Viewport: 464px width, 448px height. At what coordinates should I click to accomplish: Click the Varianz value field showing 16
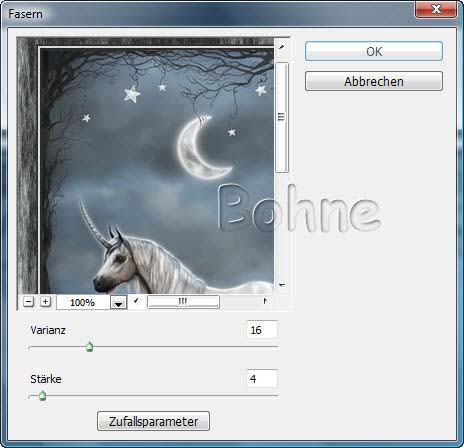click(x=262, y=330)
